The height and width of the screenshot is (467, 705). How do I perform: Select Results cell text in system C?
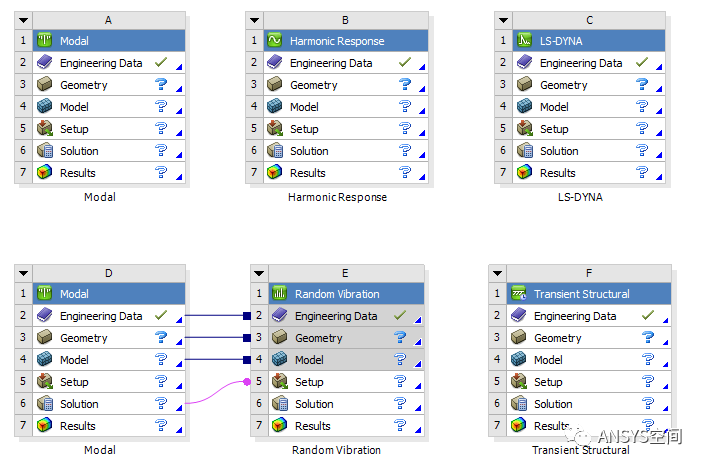click(558, 173)
